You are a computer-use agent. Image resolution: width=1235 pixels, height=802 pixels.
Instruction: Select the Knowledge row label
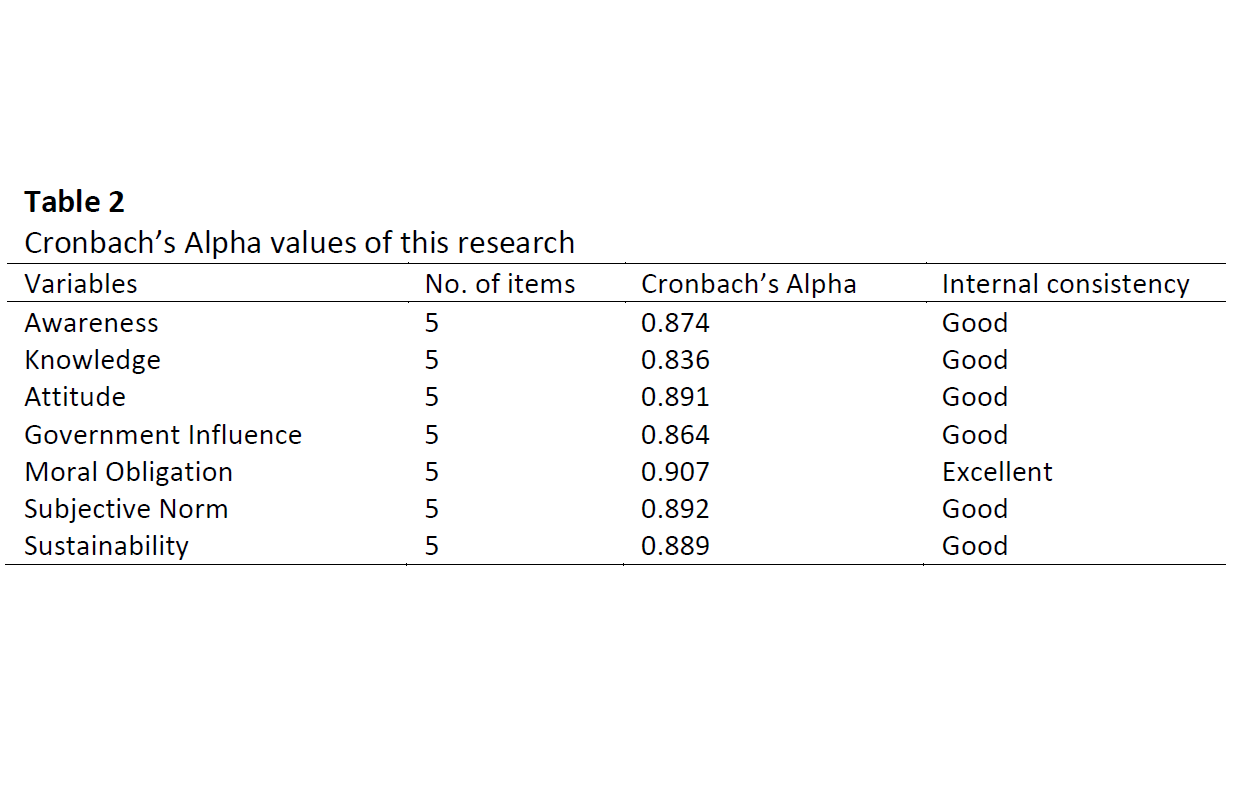coord(92,360)
